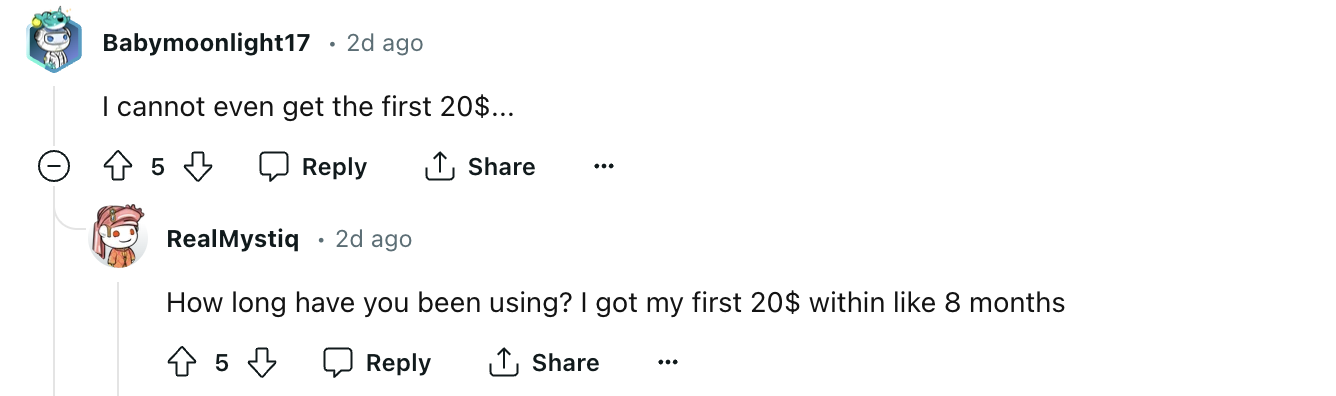
Task: Open more options on RealMystiq's reply
Action: pyautogui.click(x=667, y=363)
